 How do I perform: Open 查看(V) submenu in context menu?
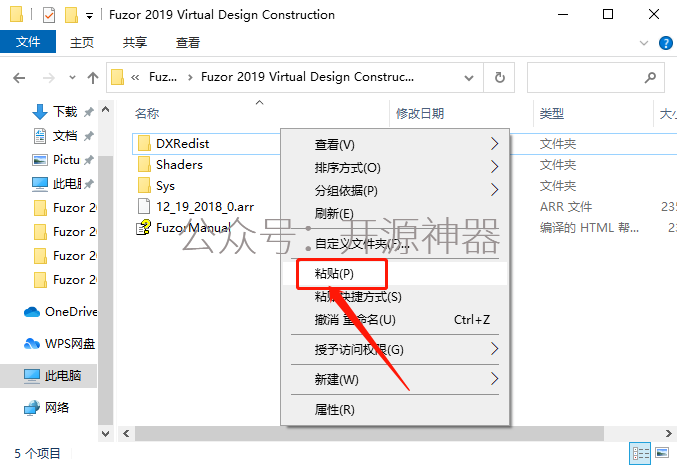pos(395,144)
